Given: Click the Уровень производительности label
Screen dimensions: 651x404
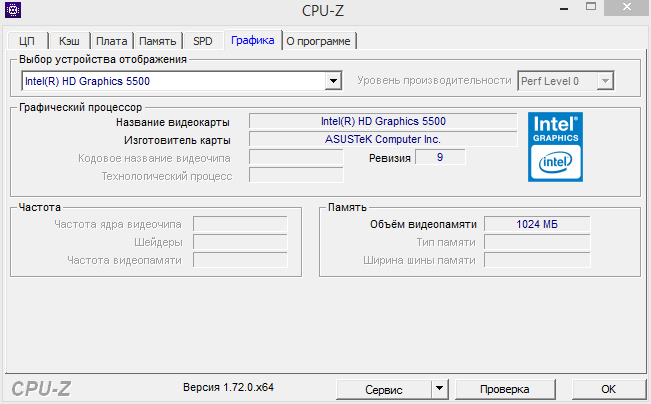Looking at the screenshot, I should pyautogui.click(x=434, y=81).
